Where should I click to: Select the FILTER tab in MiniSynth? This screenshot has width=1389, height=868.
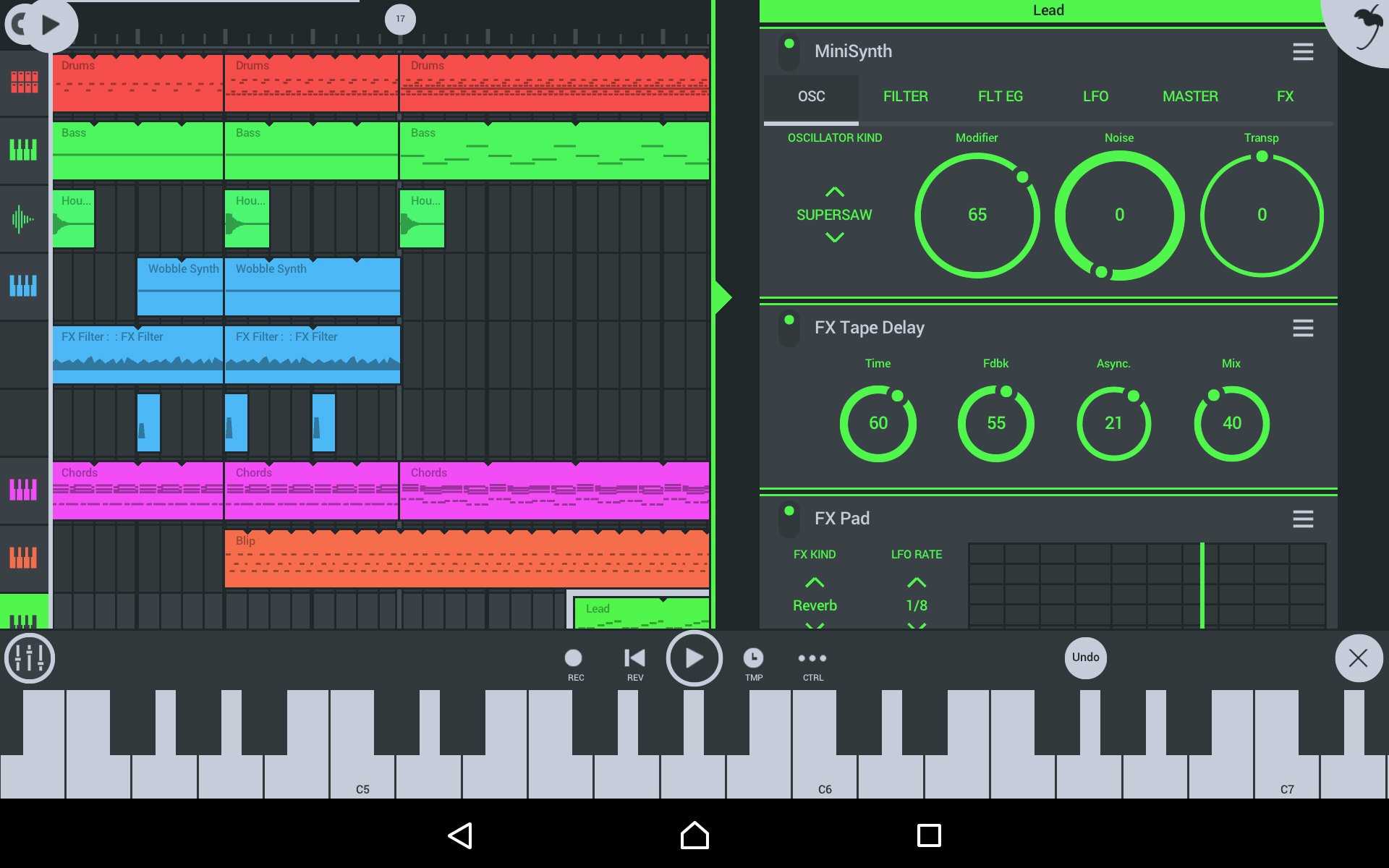coord(905,96)
